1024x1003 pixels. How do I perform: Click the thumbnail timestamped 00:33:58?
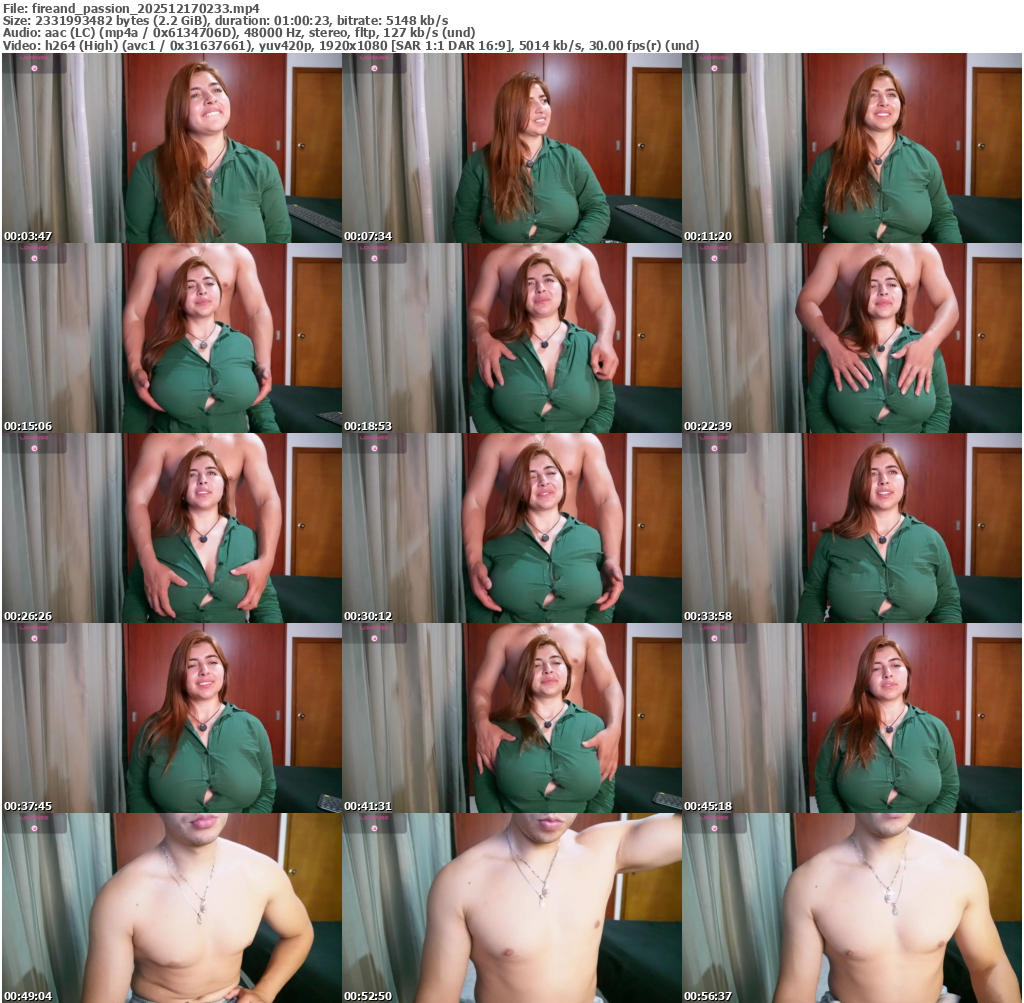coord(852,528)
